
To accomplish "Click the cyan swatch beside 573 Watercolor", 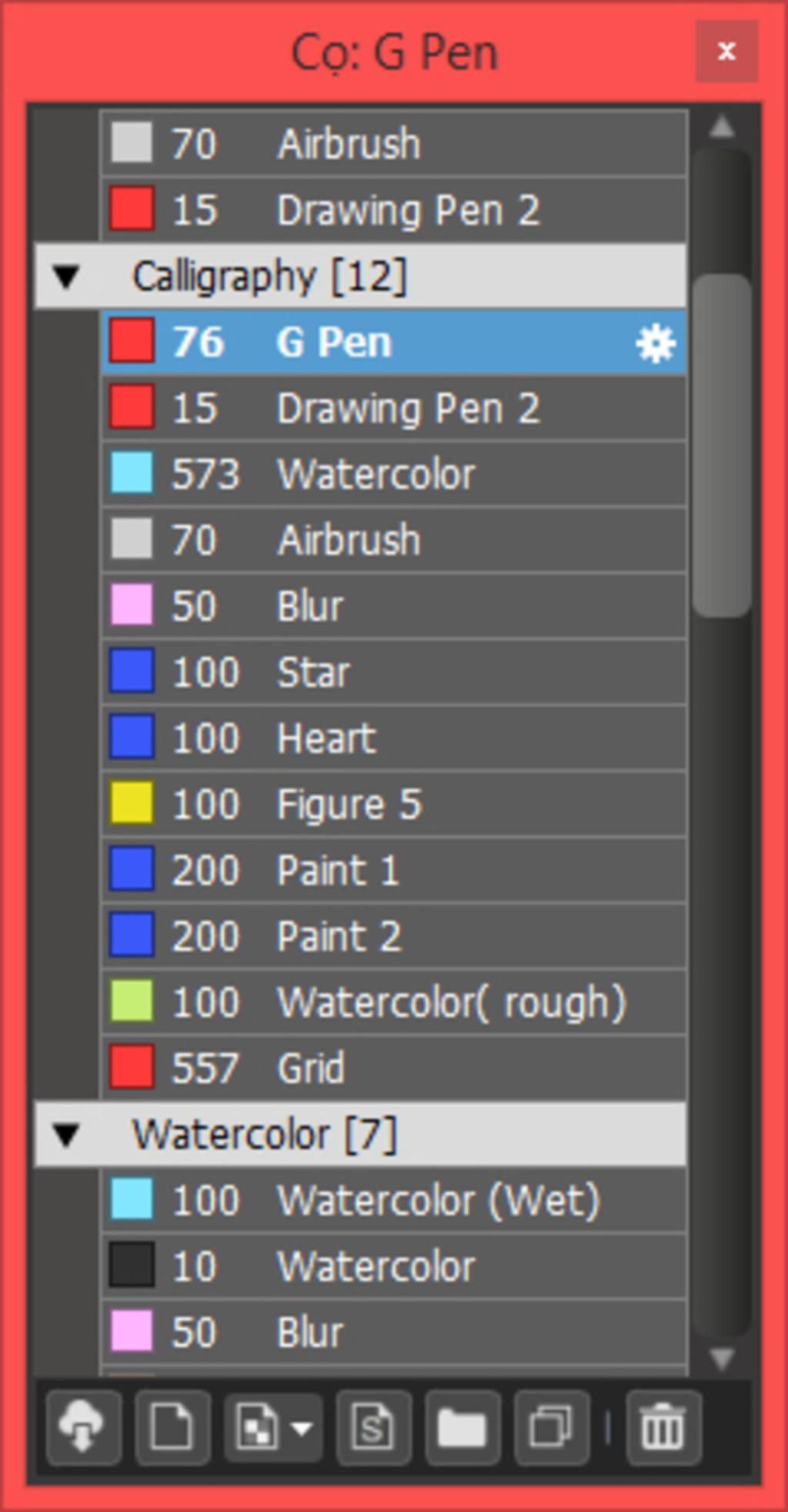I will coord(132,473).
